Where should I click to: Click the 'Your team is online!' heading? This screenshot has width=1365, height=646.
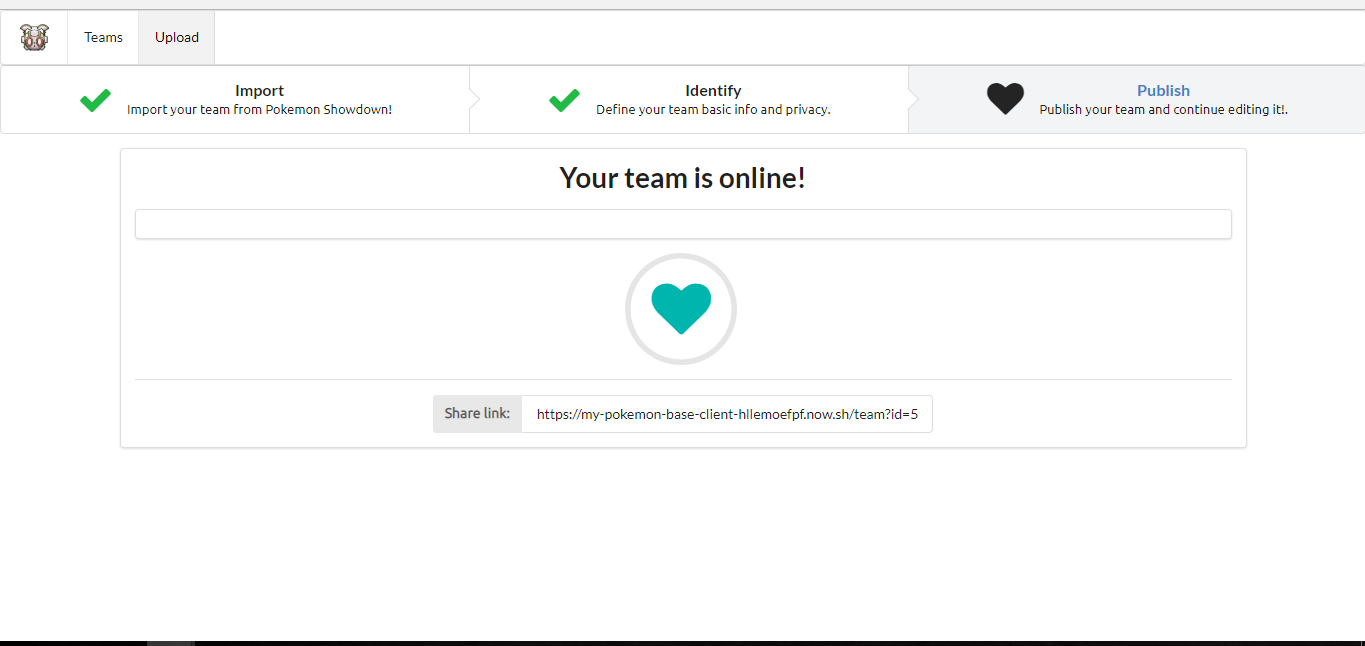click(683, 178)
